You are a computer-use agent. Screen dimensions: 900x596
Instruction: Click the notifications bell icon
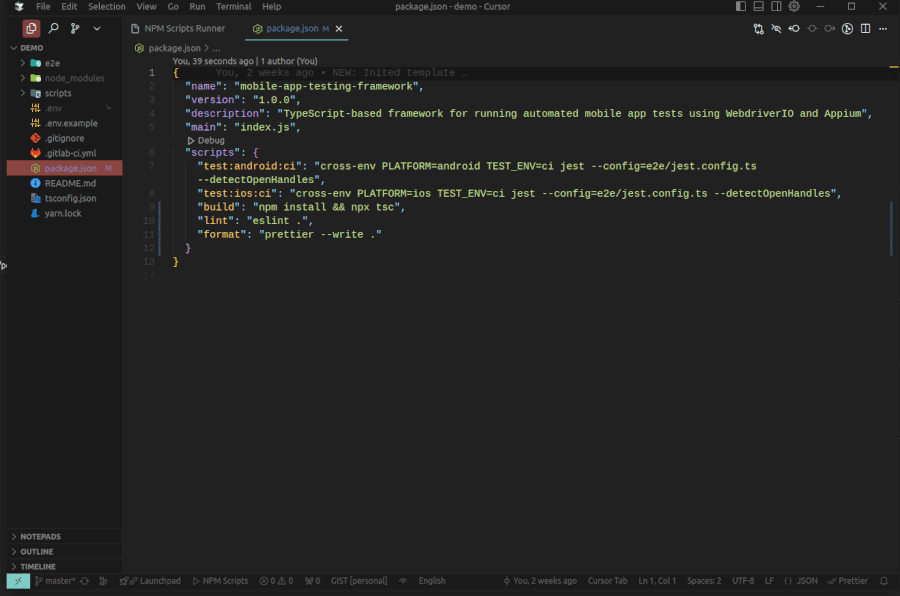(884, 581)
